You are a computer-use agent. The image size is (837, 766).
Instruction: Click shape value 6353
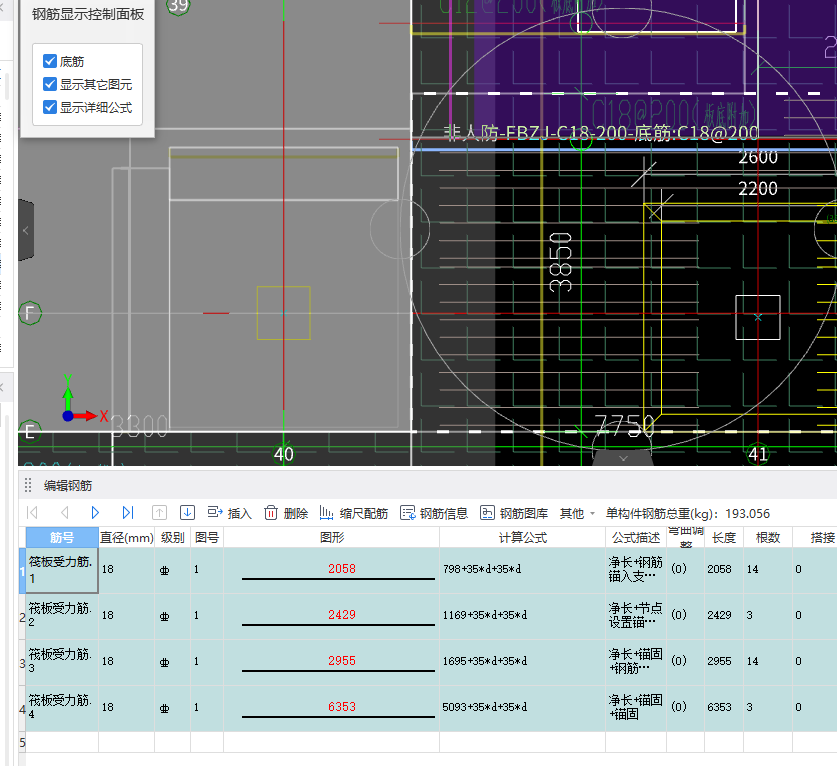coord(342,706)
